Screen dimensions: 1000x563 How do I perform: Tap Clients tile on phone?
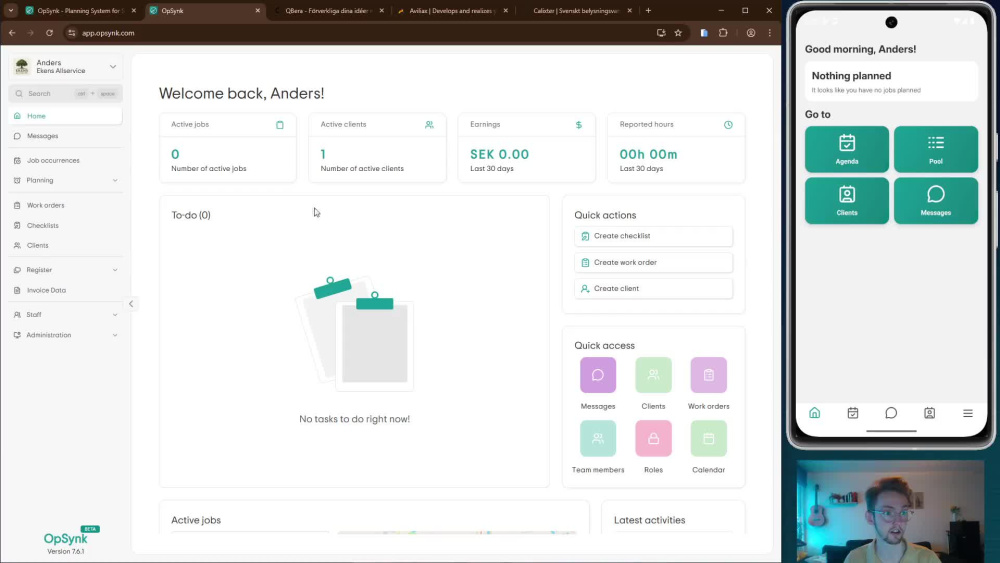tap(846, 201)
